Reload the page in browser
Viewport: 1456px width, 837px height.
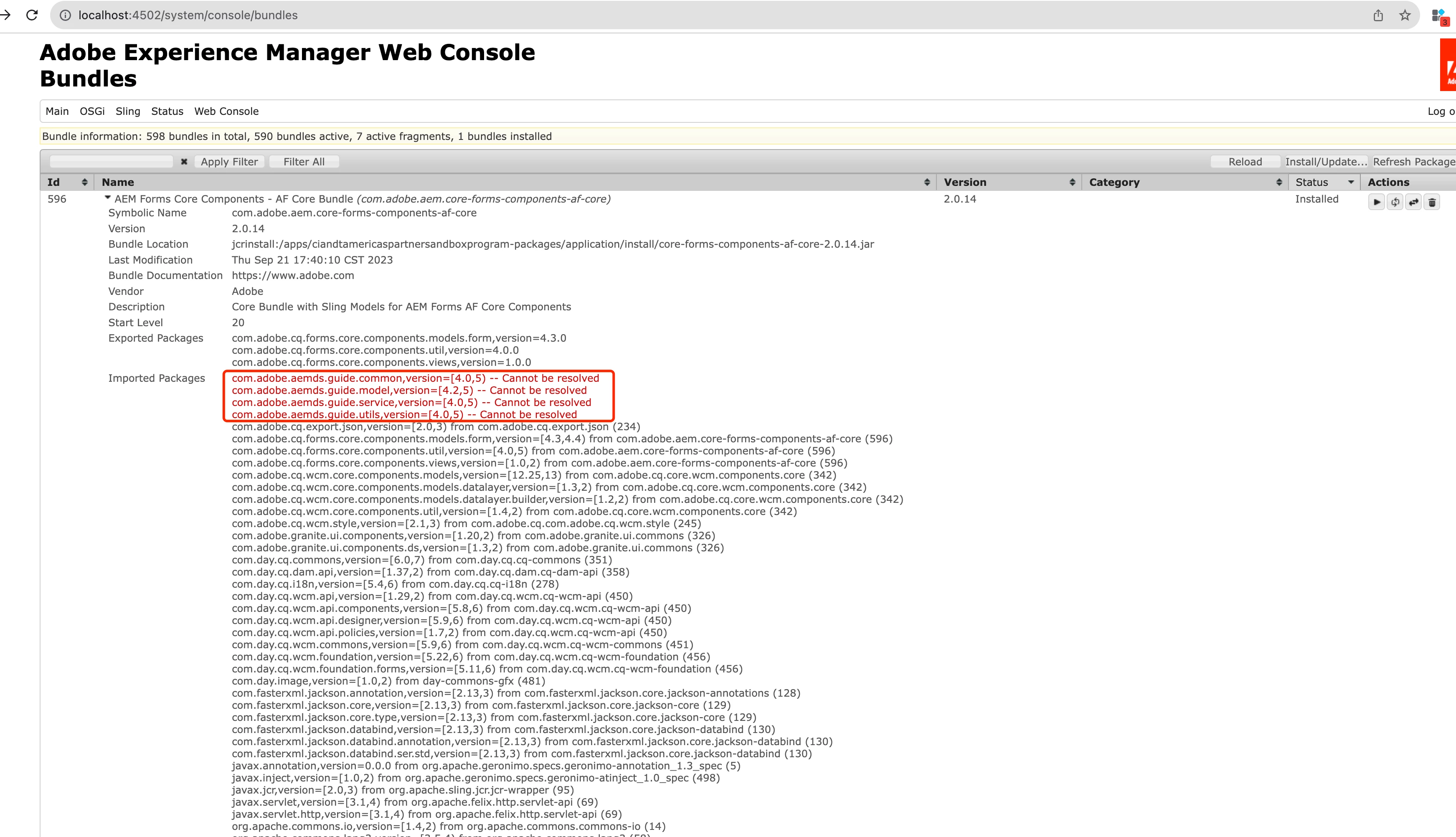pyautogui.click(x=32, y=15)
